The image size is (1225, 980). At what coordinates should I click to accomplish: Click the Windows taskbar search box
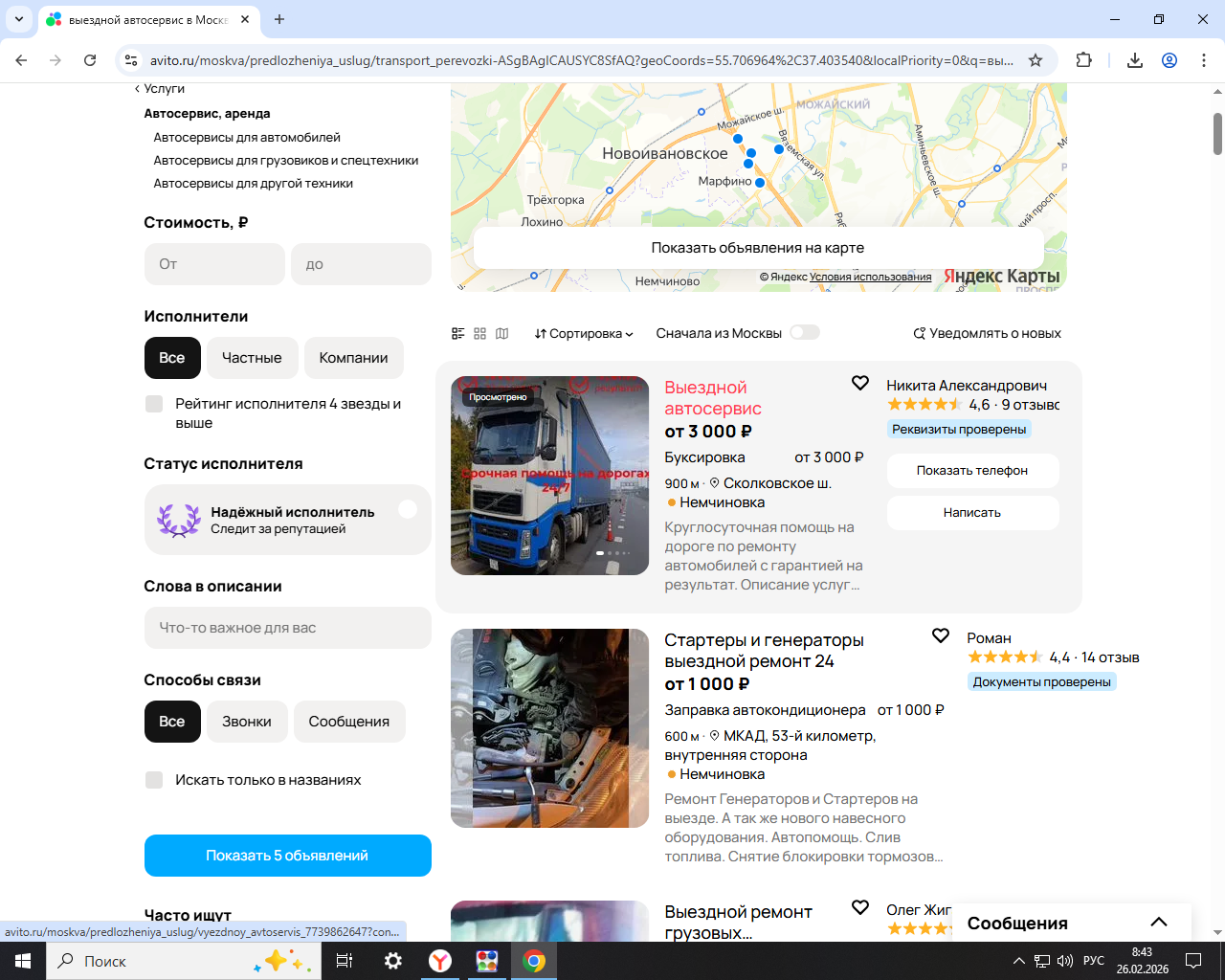coord(182,961)
